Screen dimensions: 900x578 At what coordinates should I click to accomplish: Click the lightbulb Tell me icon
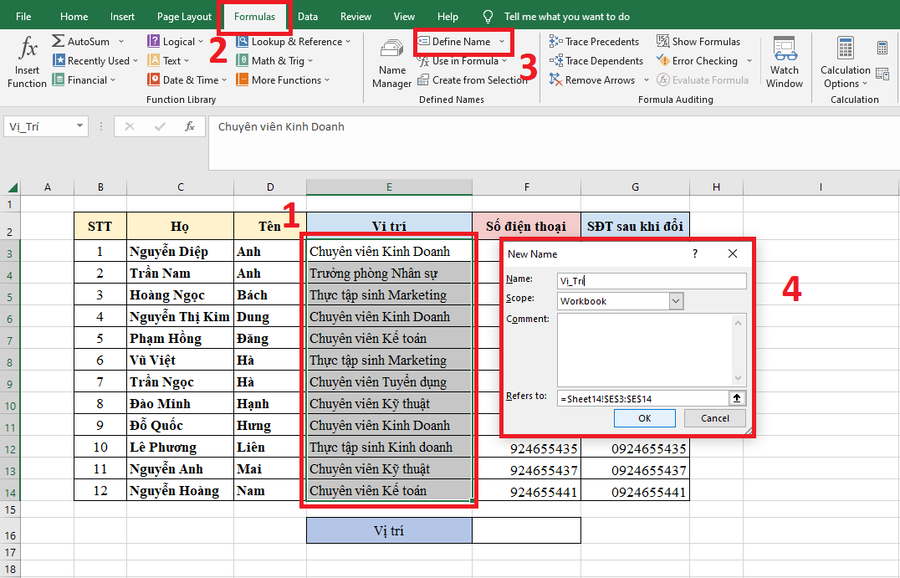pyautogui.click(x=488, y=16)
